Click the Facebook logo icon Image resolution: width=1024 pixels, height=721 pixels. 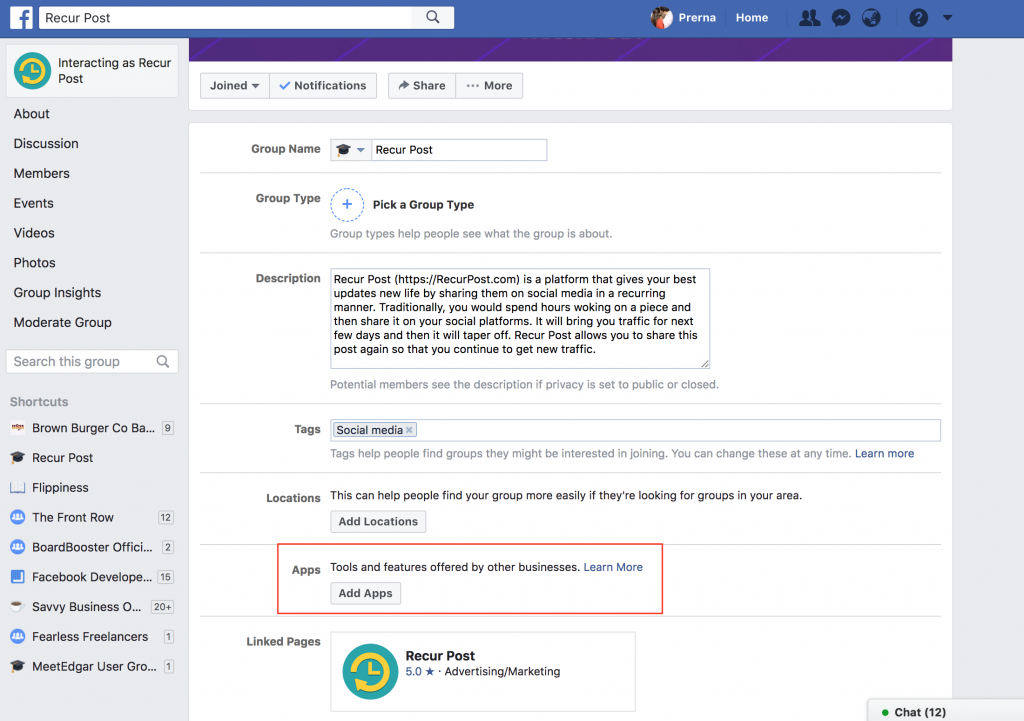22,18
